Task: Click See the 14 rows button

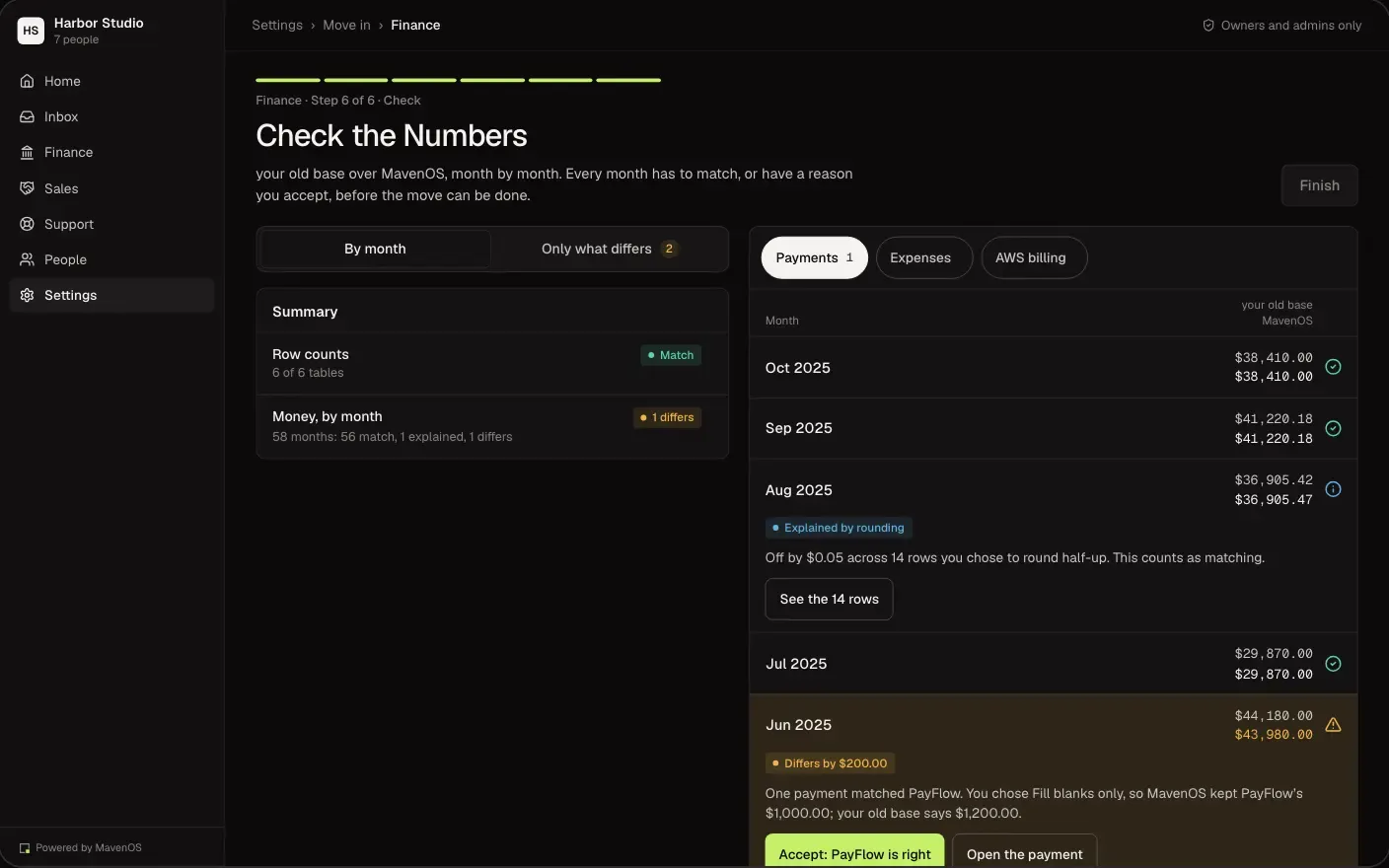Action: (x=830, y=600)
